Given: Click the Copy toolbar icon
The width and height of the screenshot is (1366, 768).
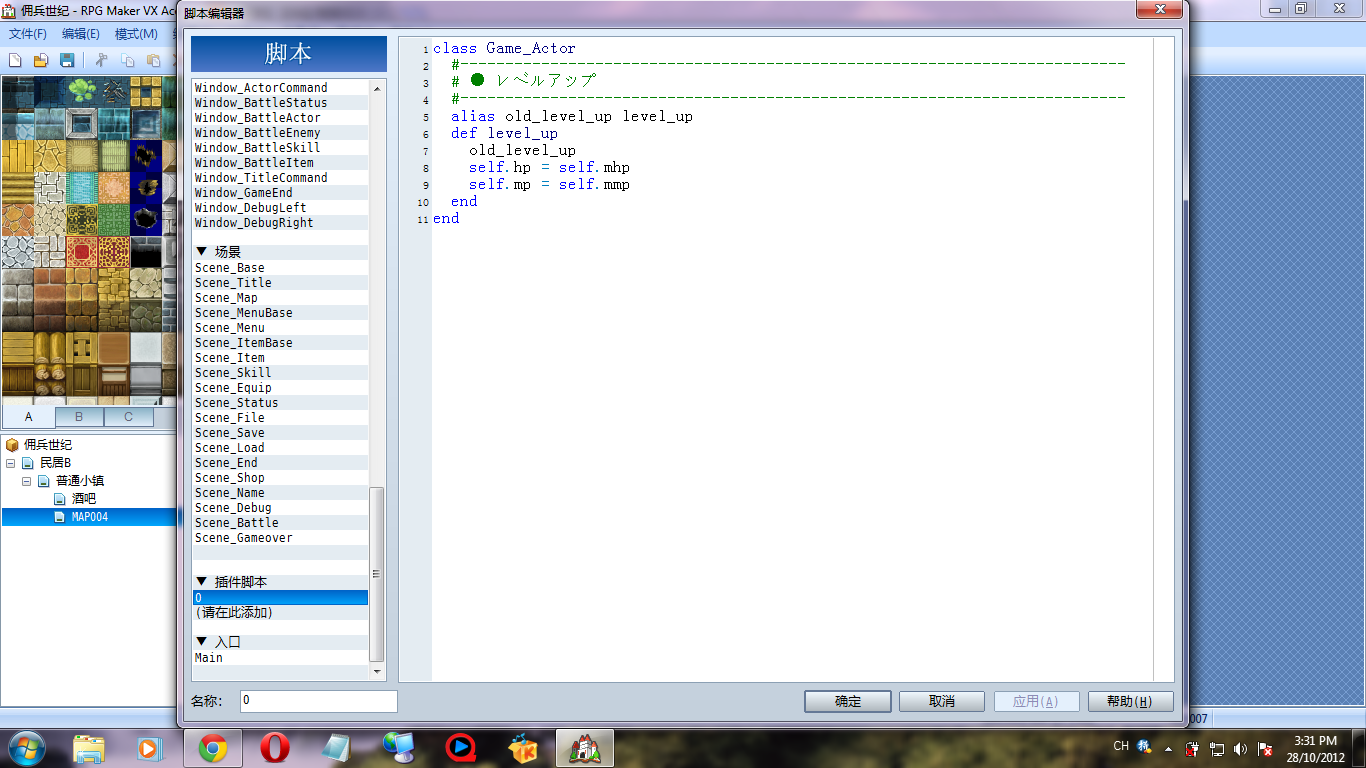Looking at the screenshot, I should point(127,60).
